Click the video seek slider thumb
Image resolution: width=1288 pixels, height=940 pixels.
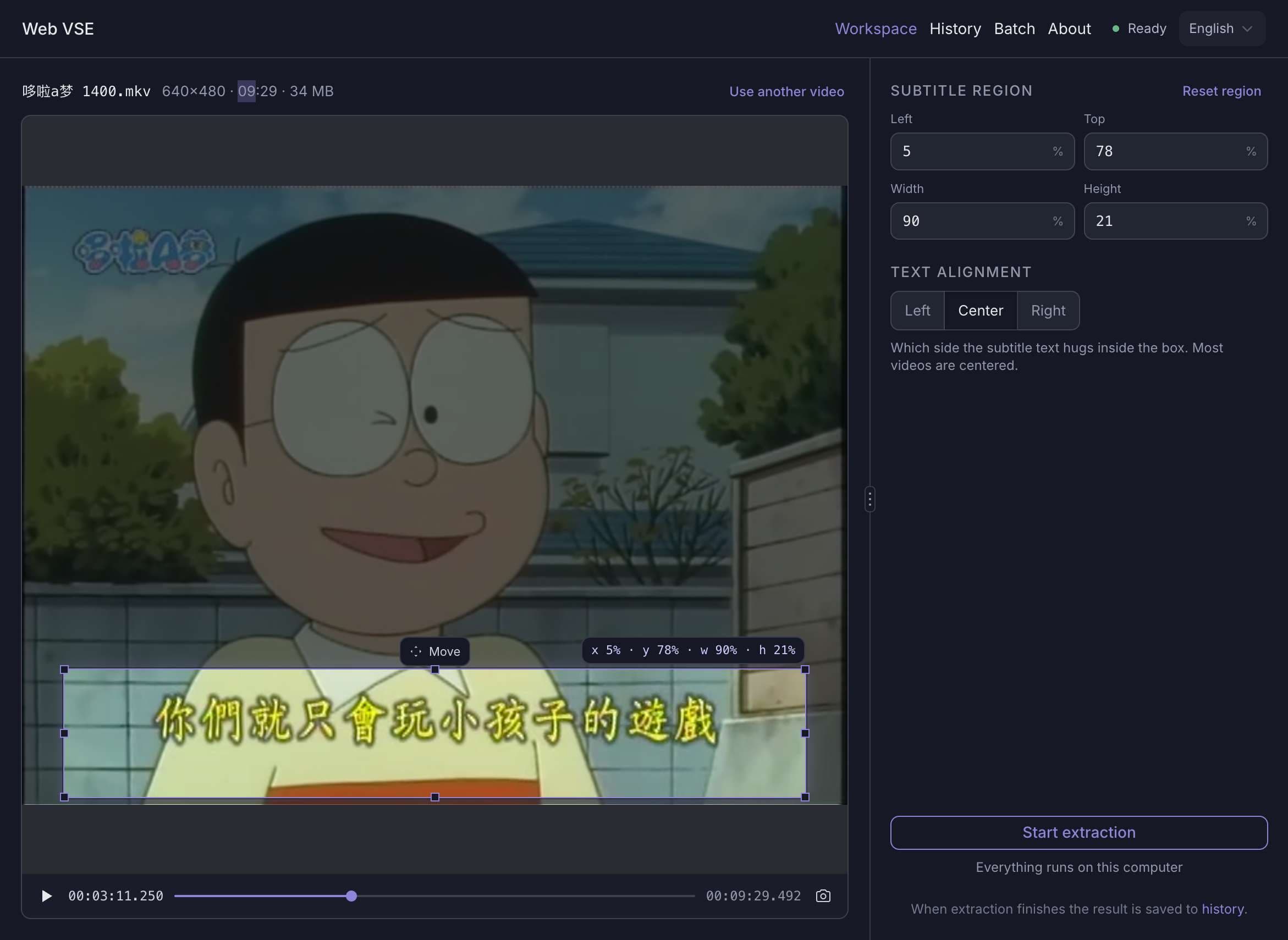352,896
